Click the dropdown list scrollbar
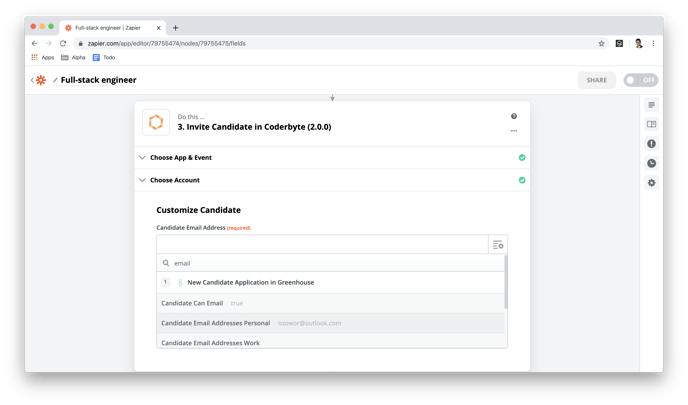Viewport: 688px width, 405px height. coord(506,282)
